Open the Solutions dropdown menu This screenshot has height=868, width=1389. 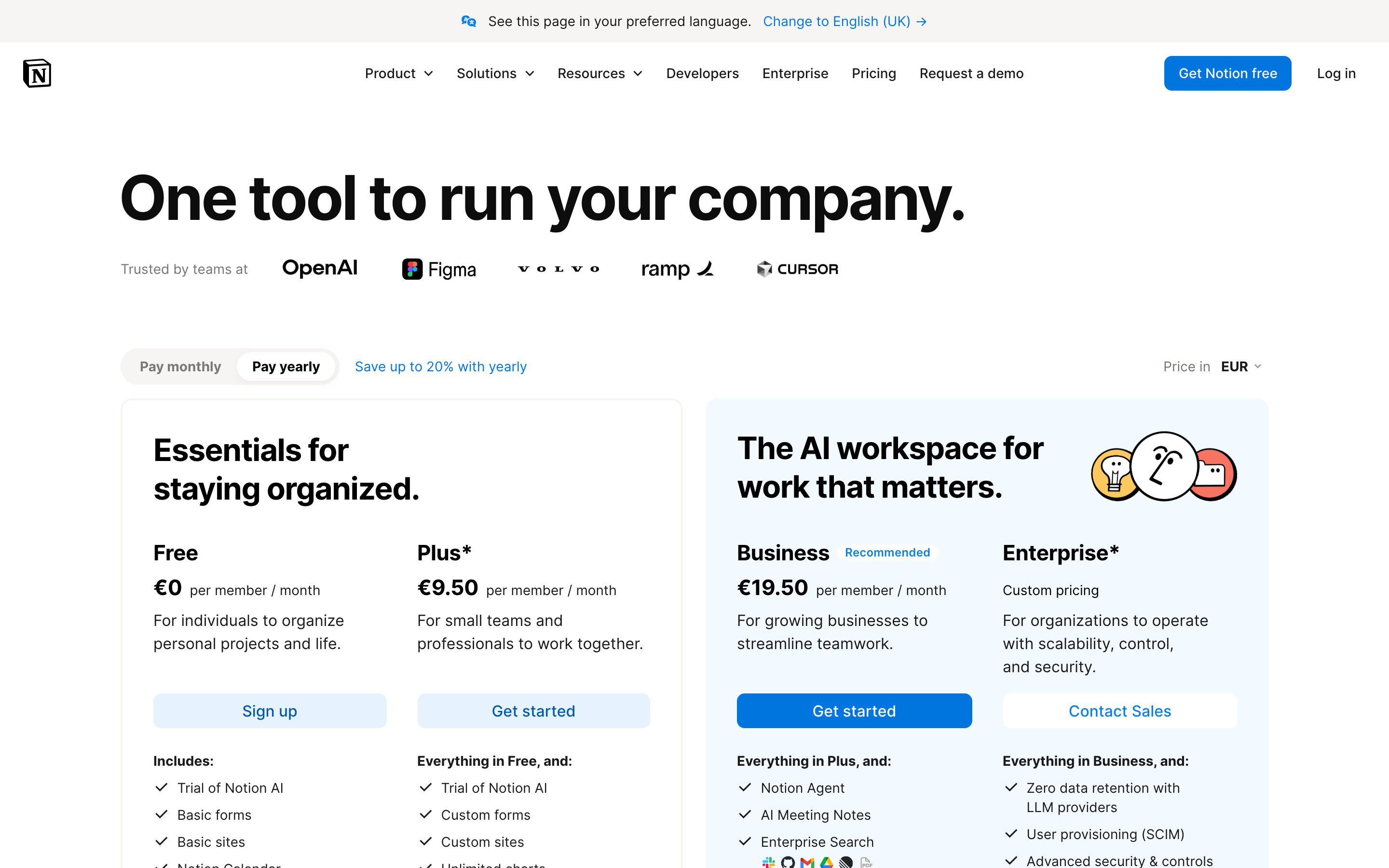click(x=495, y=73)
